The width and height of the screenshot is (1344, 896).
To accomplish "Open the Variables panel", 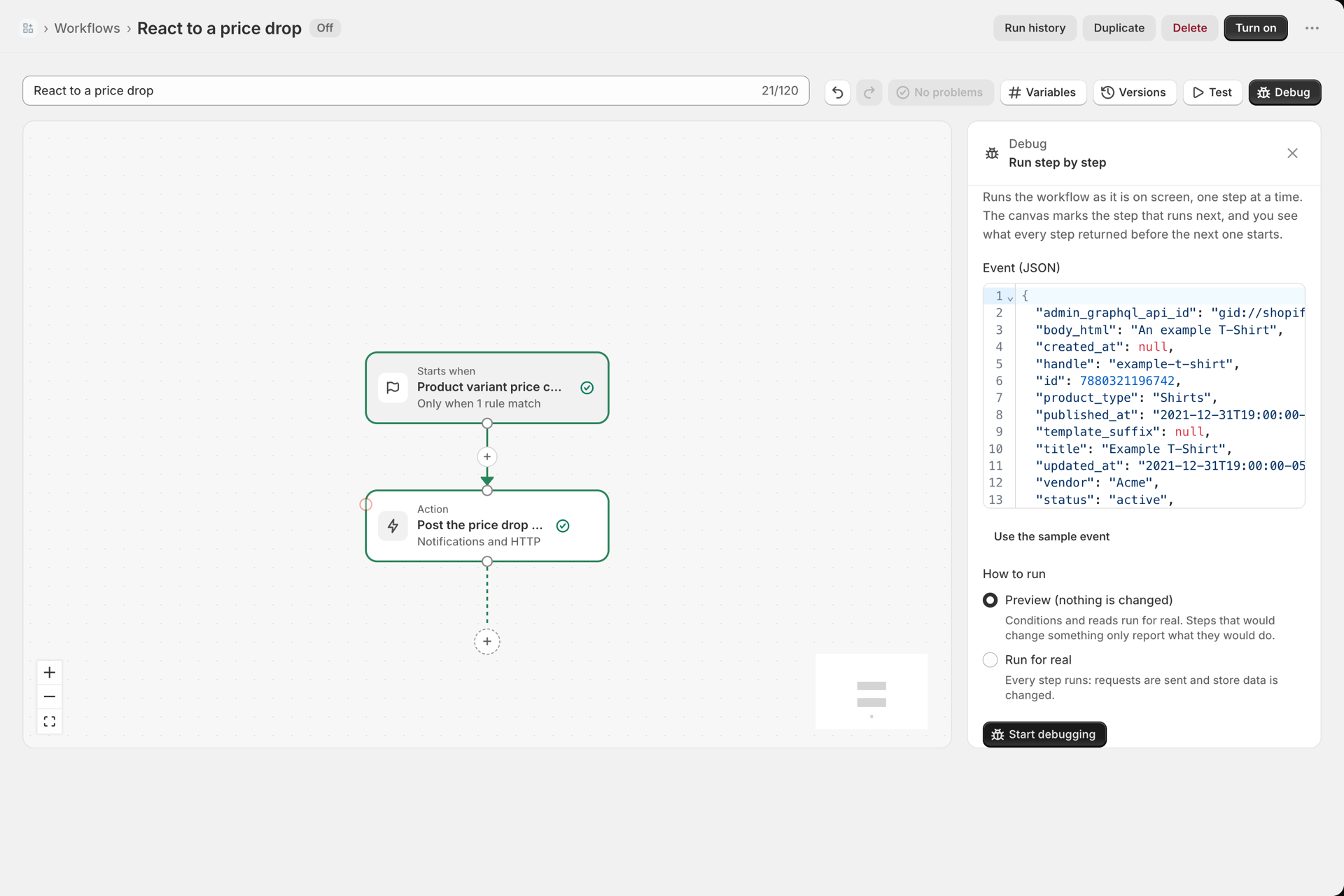I will coord(1042,92).
